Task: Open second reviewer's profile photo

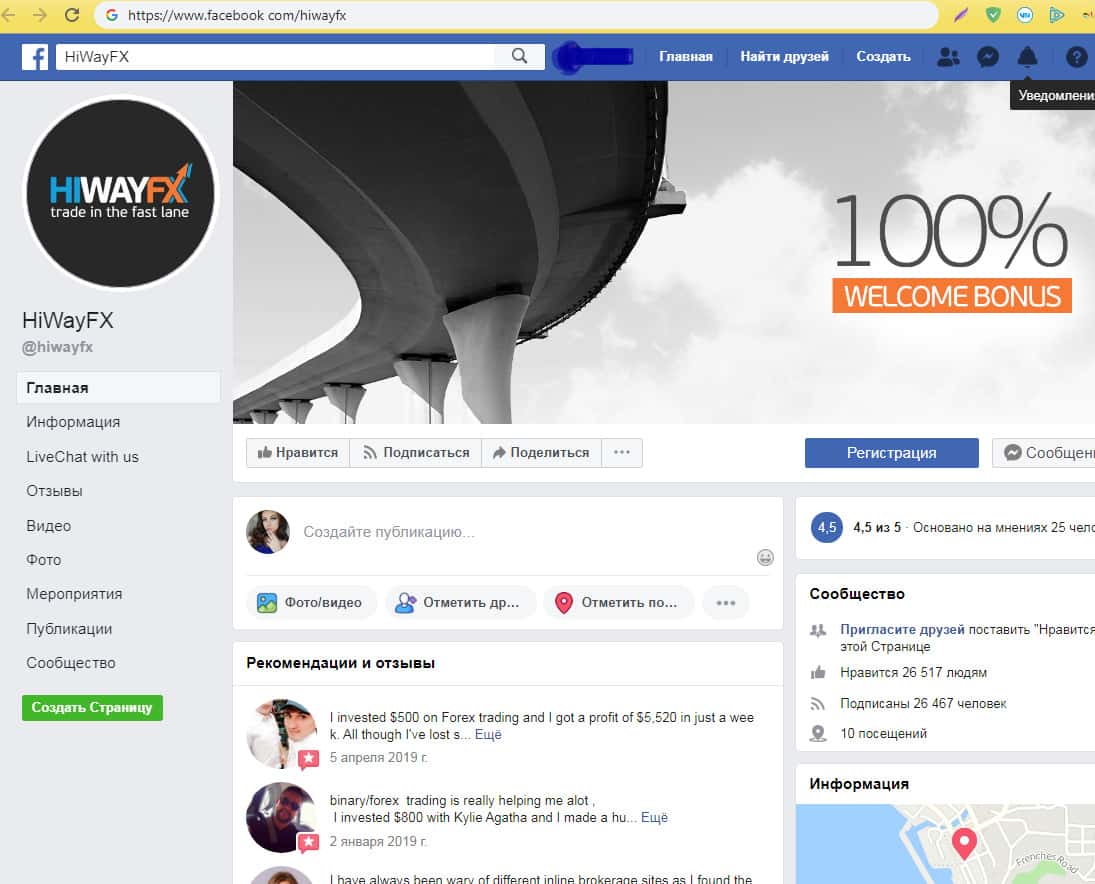Action: tap(281, 817)
